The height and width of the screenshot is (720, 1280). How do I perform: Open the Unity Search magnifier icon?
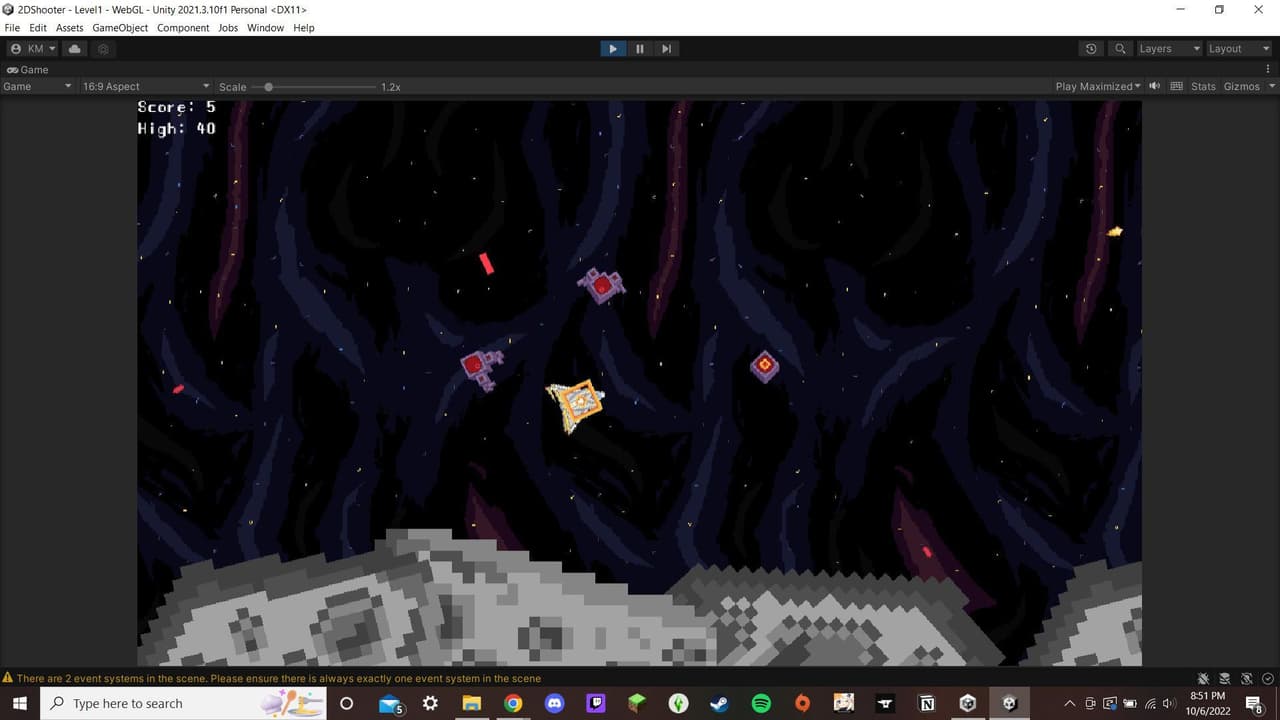(x=1120, y=48)
